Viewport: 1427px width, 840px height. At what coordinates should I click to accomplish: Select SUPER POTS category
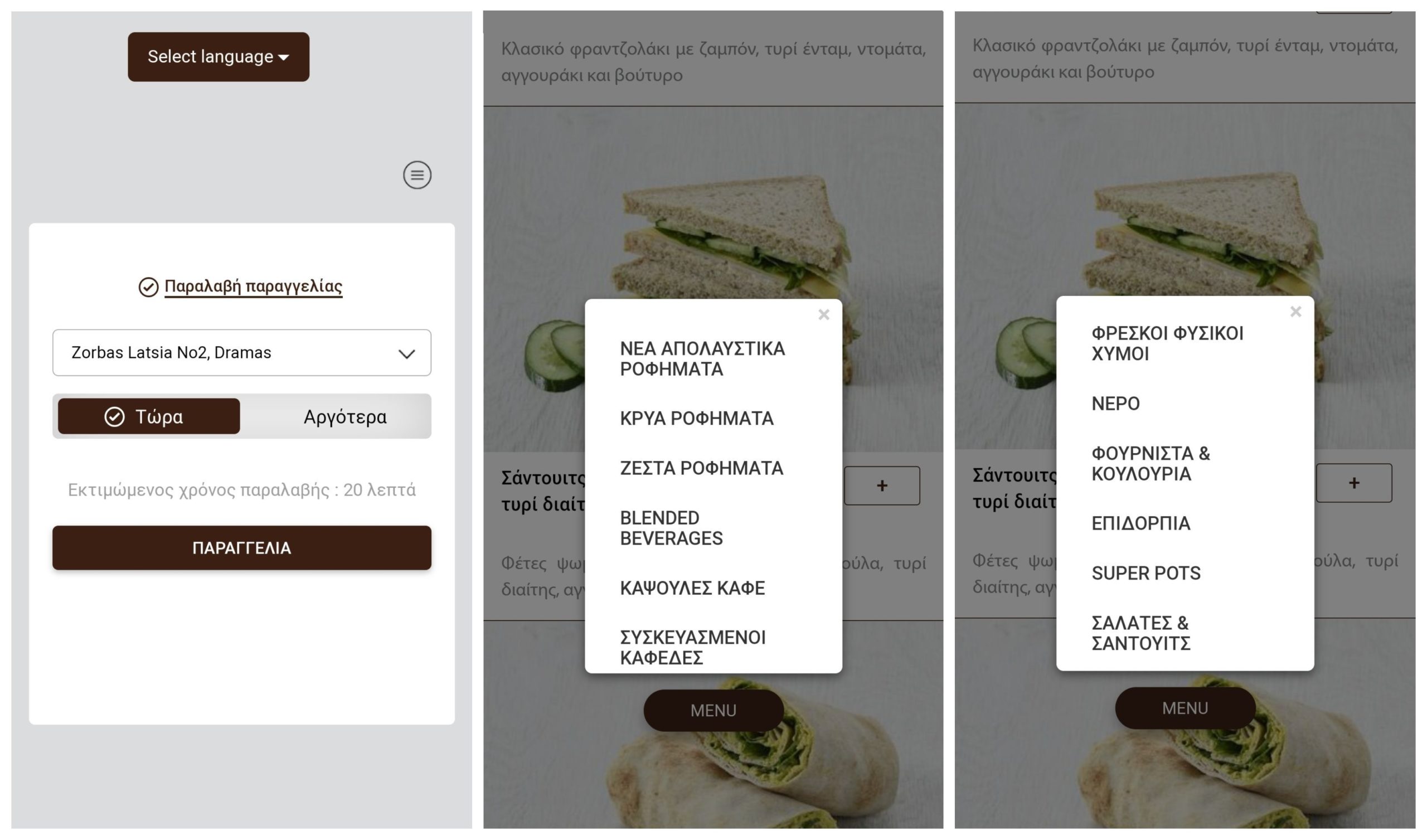(1146, 573)
